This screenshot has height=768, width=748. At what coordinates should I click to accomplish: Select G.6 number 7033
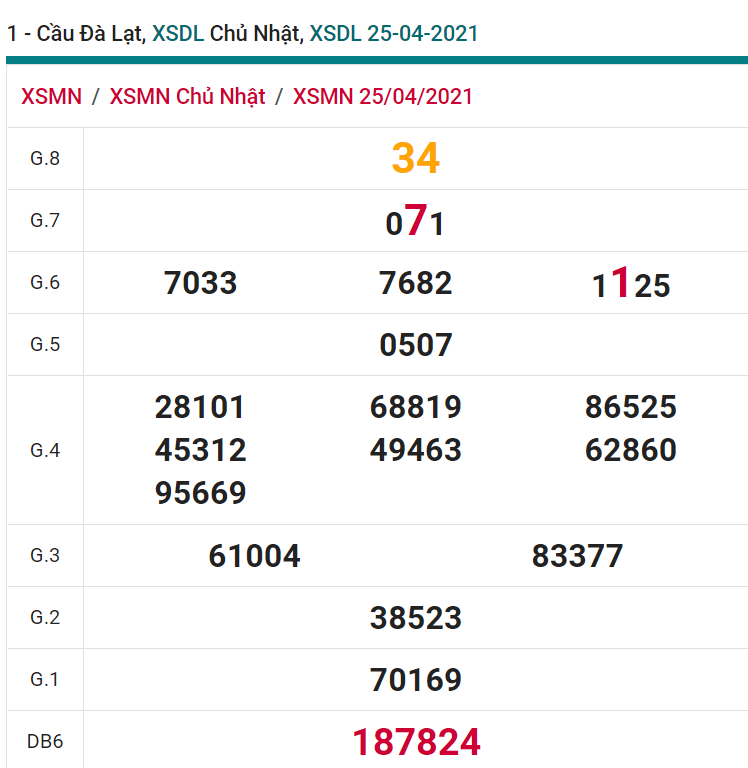201,283
